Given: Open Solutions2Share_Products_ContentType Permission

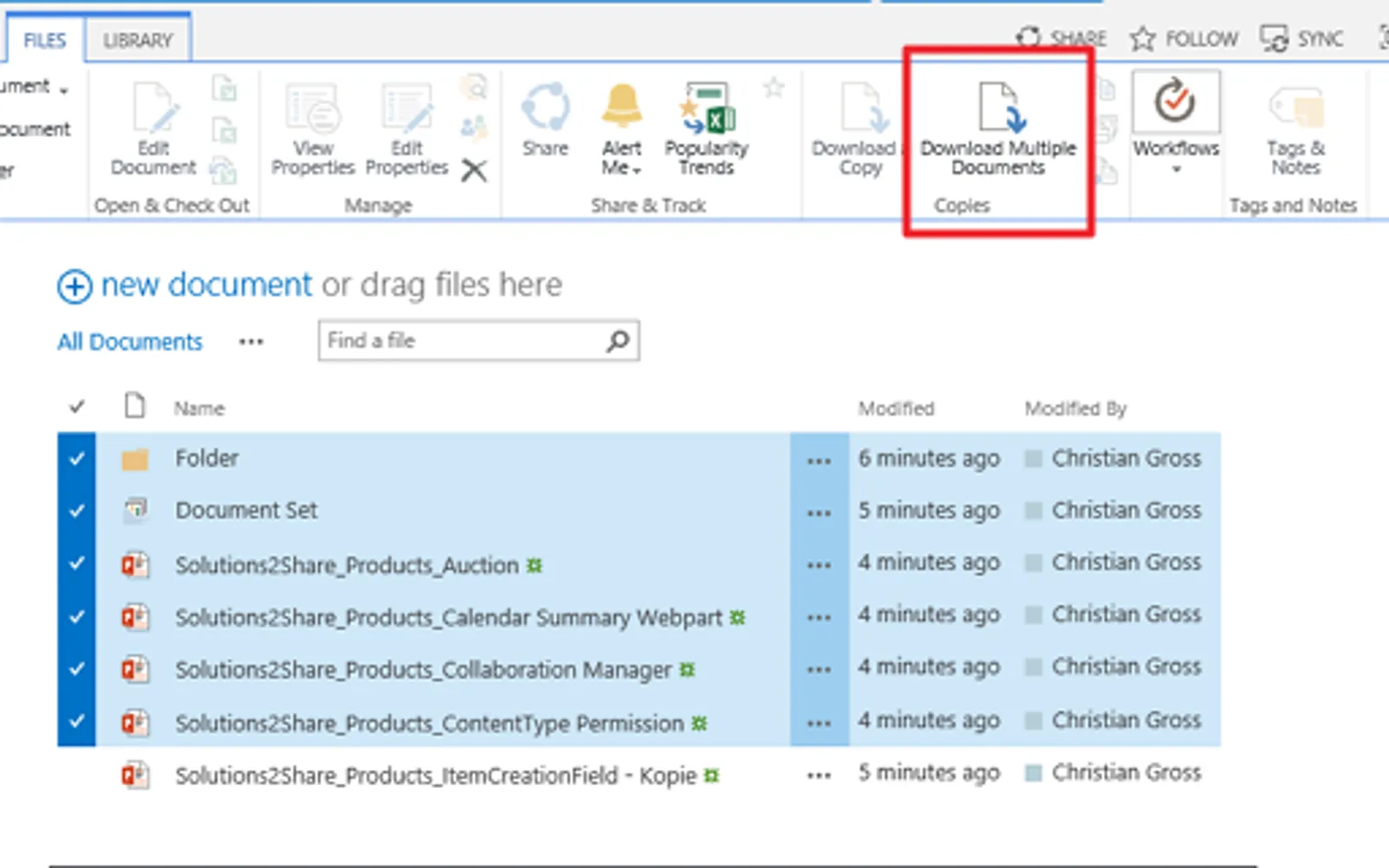Looking at the screenshot, I should point(430,723).
